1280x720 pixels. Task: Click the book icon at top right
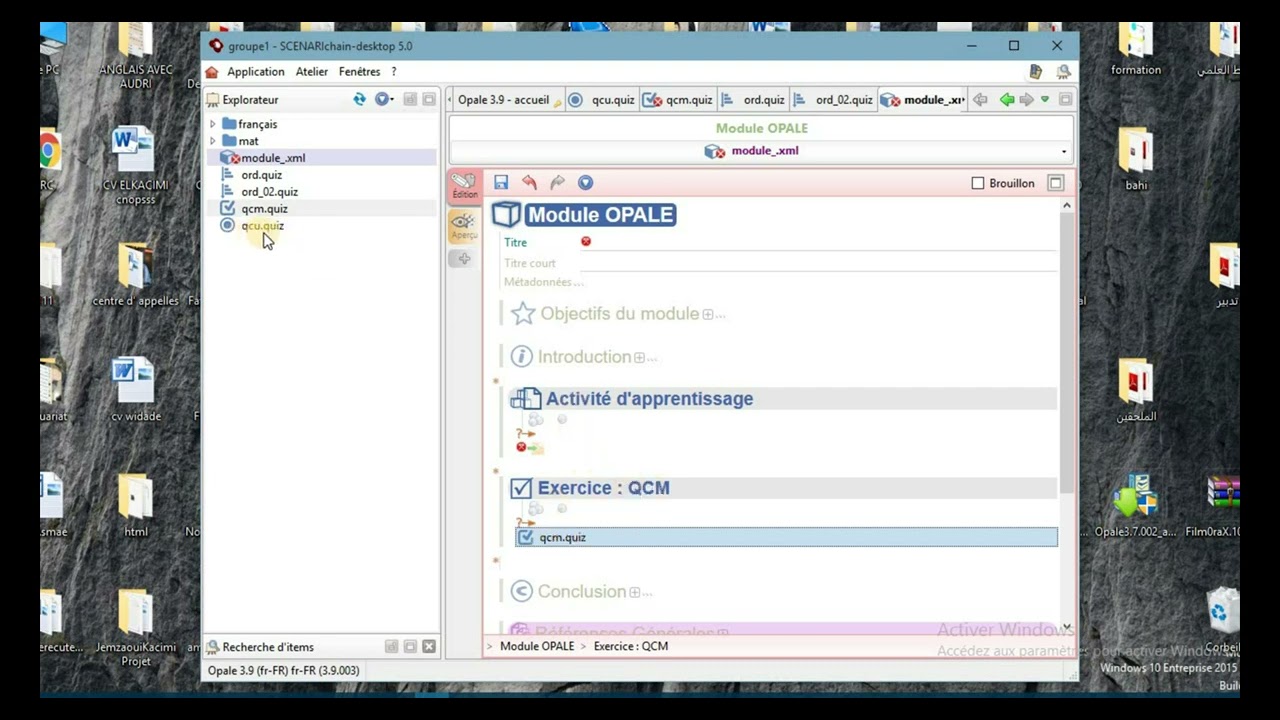[1036, 72]
